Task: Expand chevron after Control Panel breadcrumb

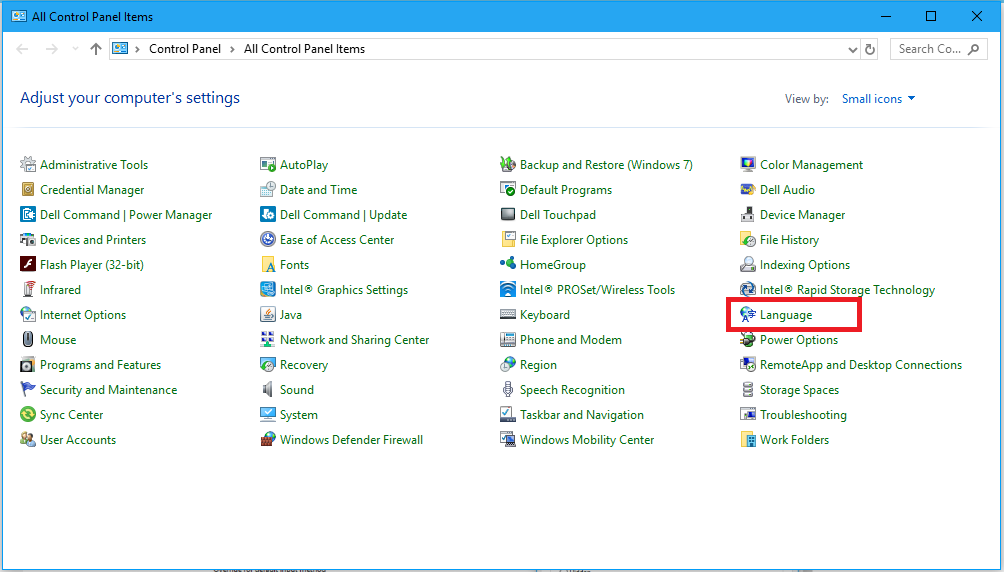Action: (232, 49)
